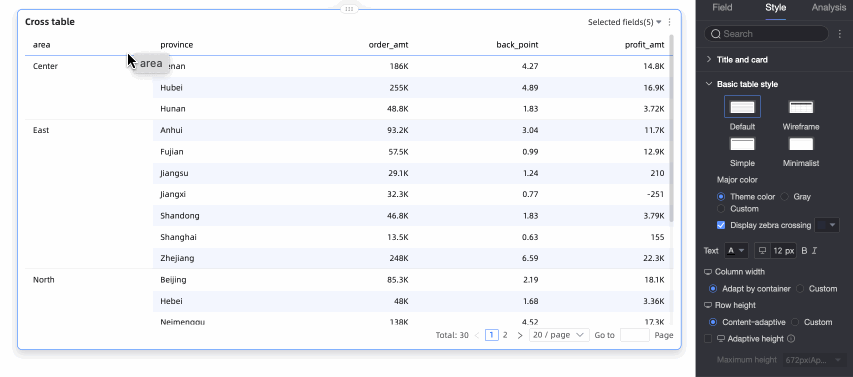Image resolution: width=853 pixels, height=377 pixels.
Task: Select Custom row height option
Action: point(795,322)
